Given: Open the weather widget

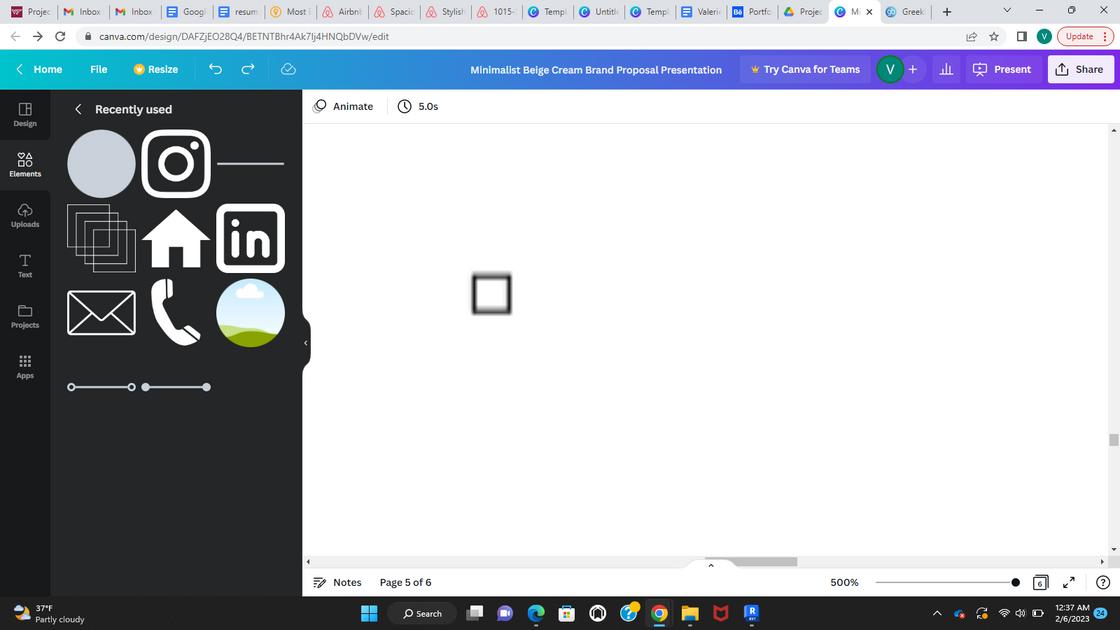Looking at the screenshot, I should tap(49, 614).
